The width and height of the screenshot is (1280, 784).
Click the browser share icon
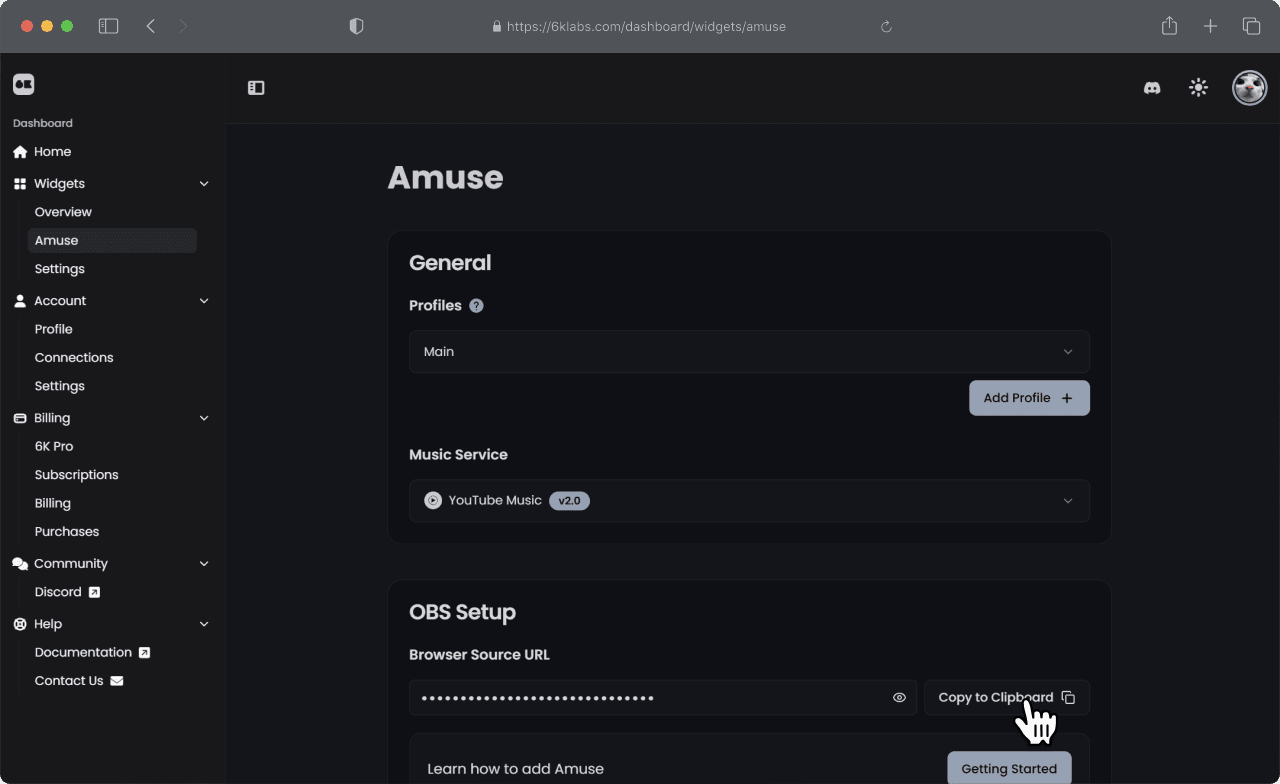click(x=1169, y=27)
